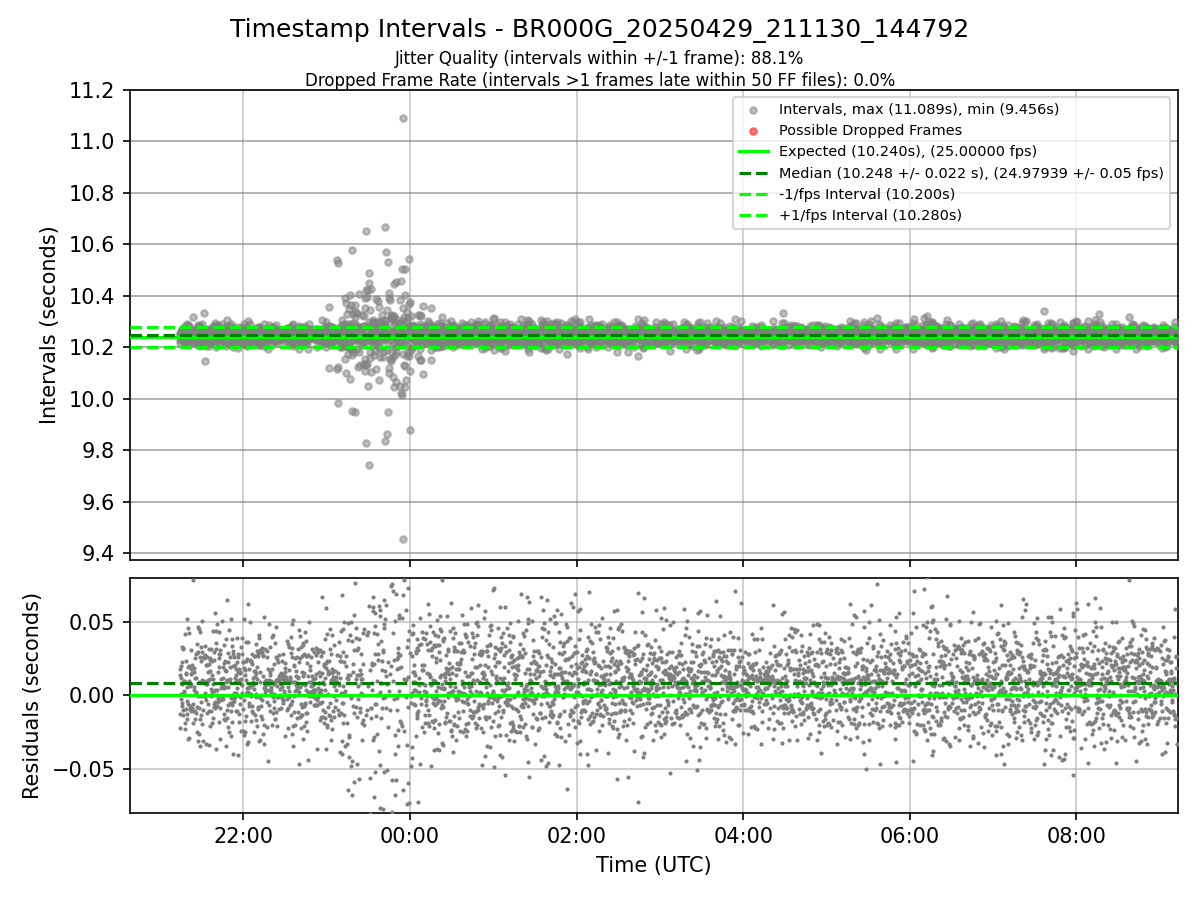
Task: Click legend entry -1/fps Interval (10.200s)
Action: (867, 193)
